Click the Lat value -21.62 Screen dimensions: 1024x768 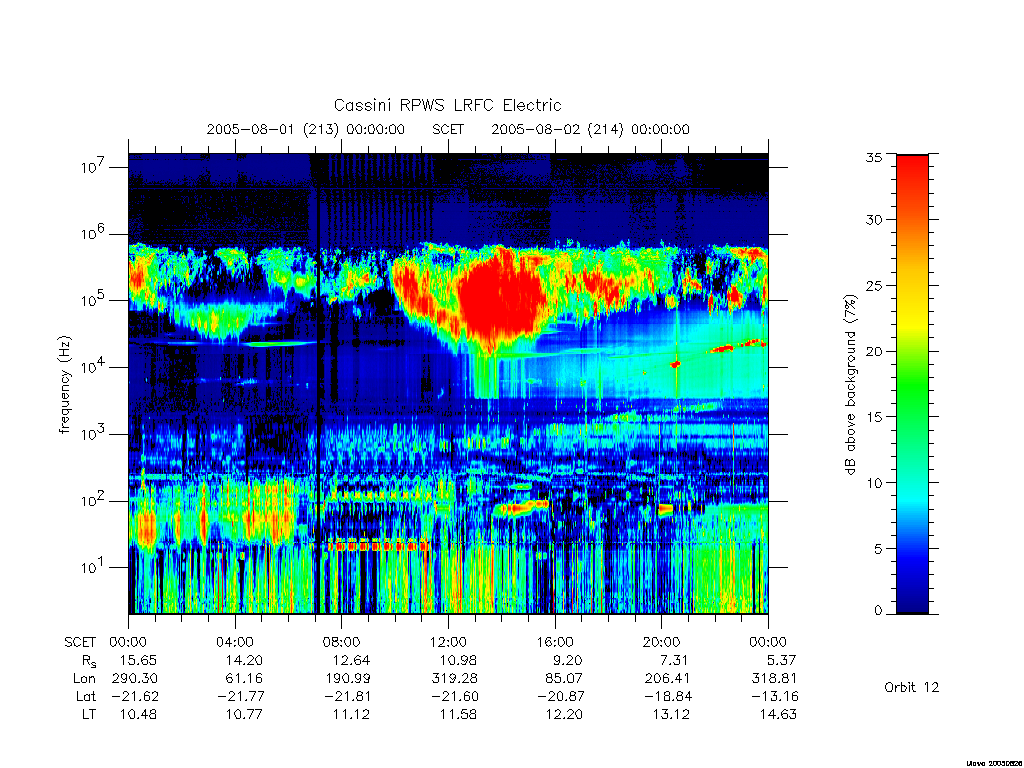coord(135,696)
